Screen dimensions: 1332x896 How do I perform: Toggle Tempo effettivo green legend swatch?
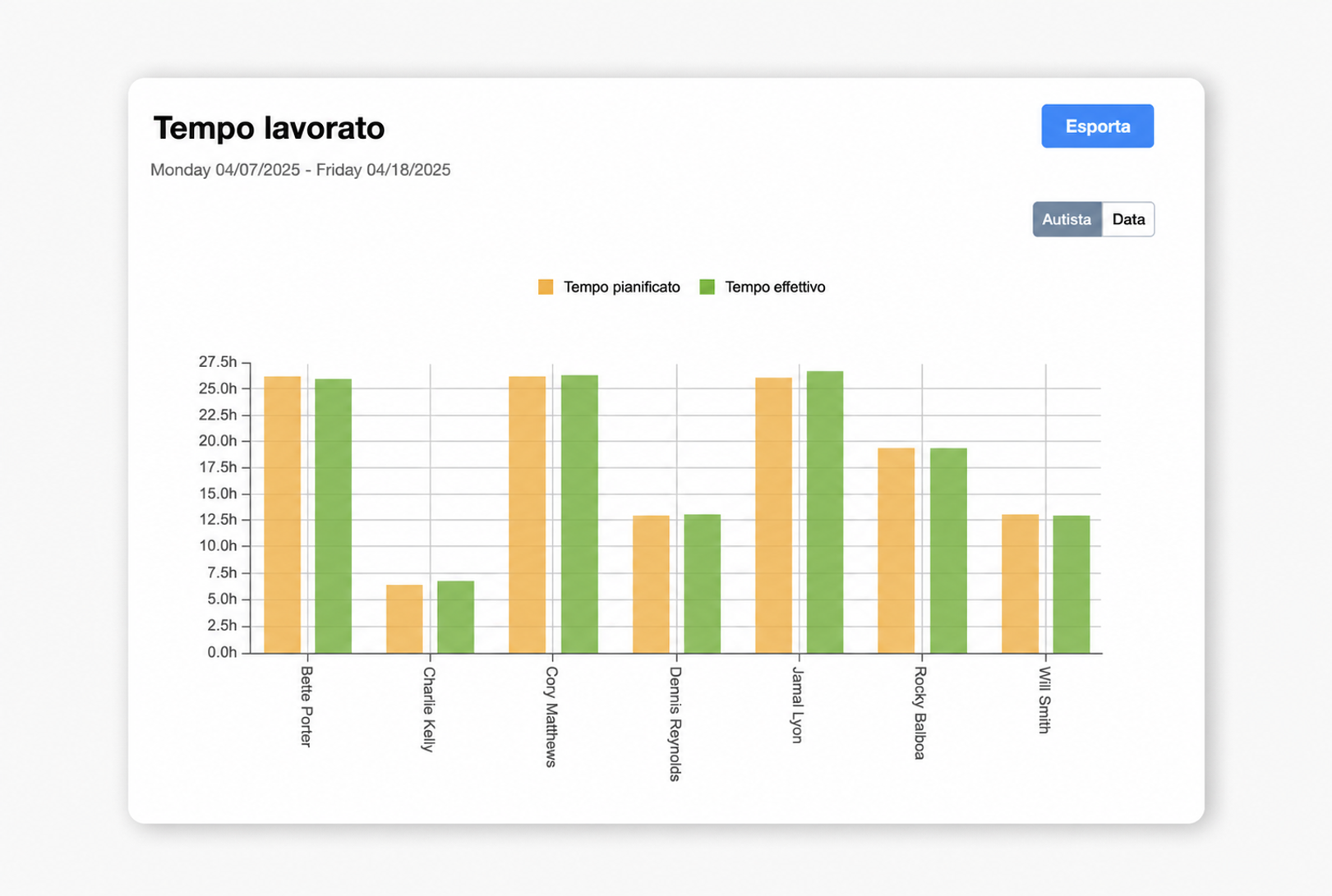click(x=707, y=287)
